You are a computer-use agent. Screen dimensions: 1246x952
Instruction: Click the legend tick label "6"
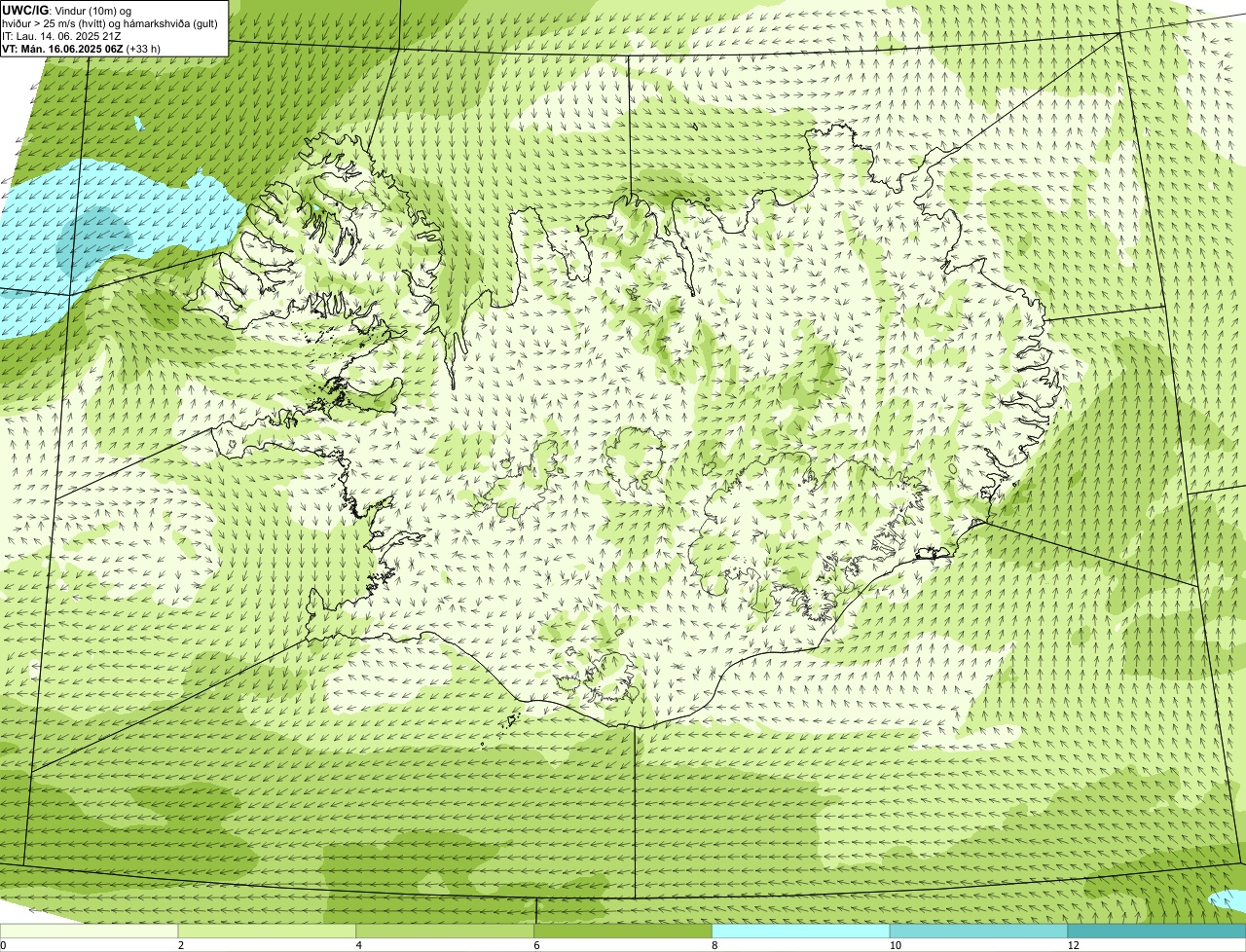coord(535,945)
